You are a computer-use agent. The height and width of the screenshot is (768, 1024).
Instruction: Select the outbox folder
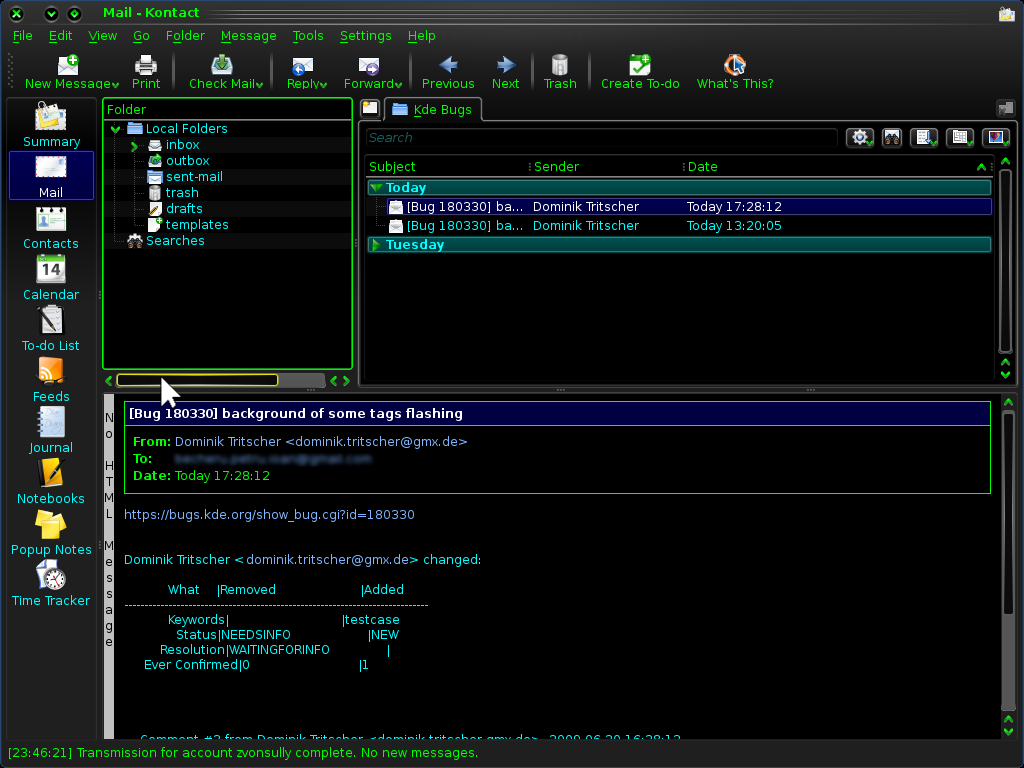tap(187, 161)
